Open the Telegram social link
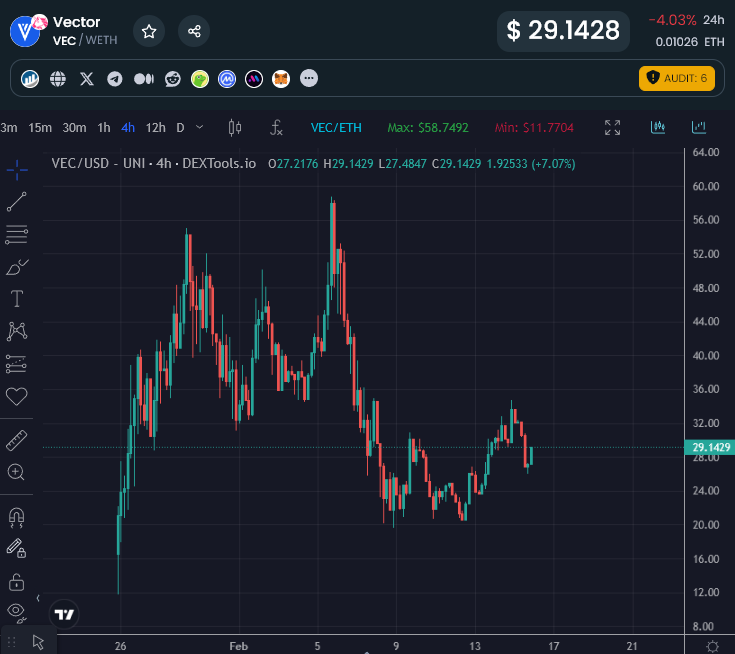The height and width of the screenshot is (654, 735). pyautogui.click(x=115, y=79)
